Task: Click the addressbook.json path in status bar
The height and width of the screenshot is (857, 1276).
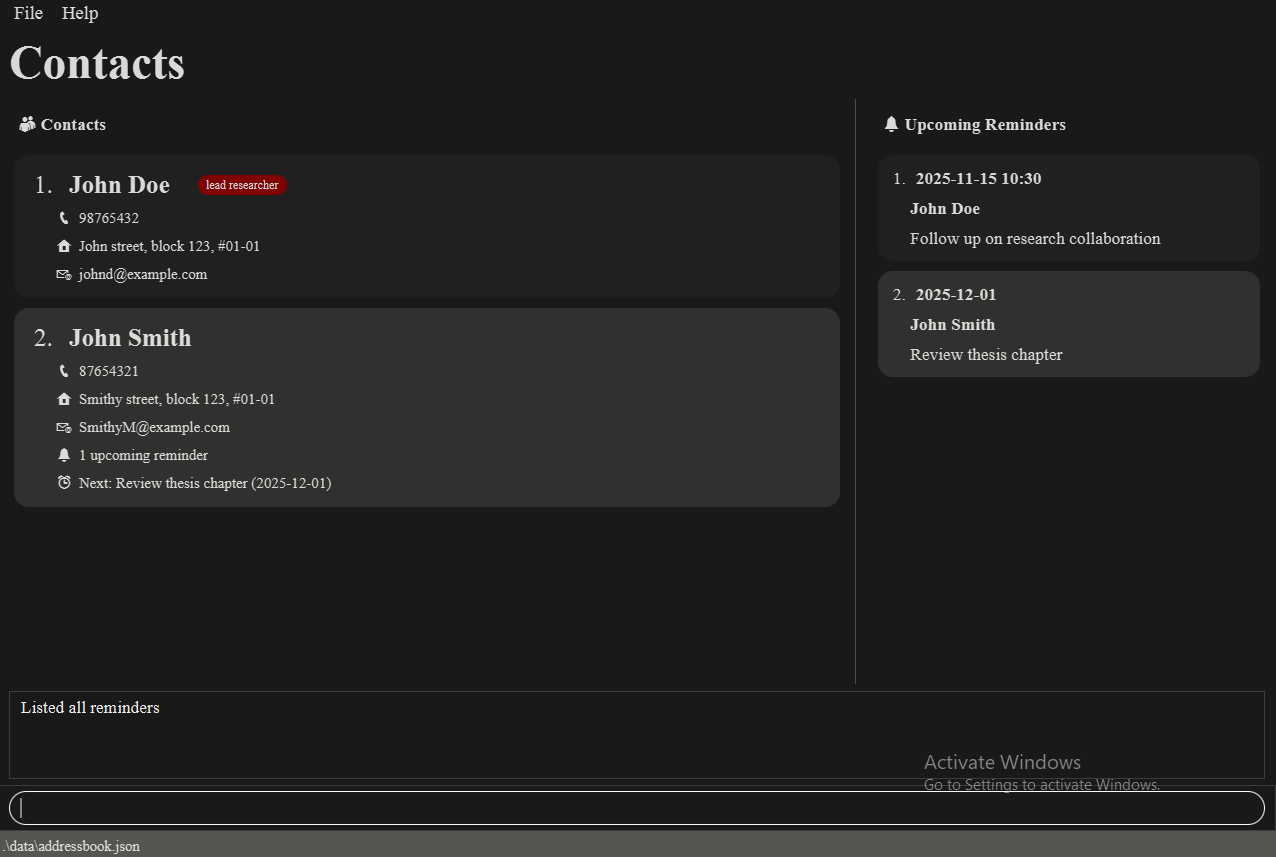Action: pos(71,846)
